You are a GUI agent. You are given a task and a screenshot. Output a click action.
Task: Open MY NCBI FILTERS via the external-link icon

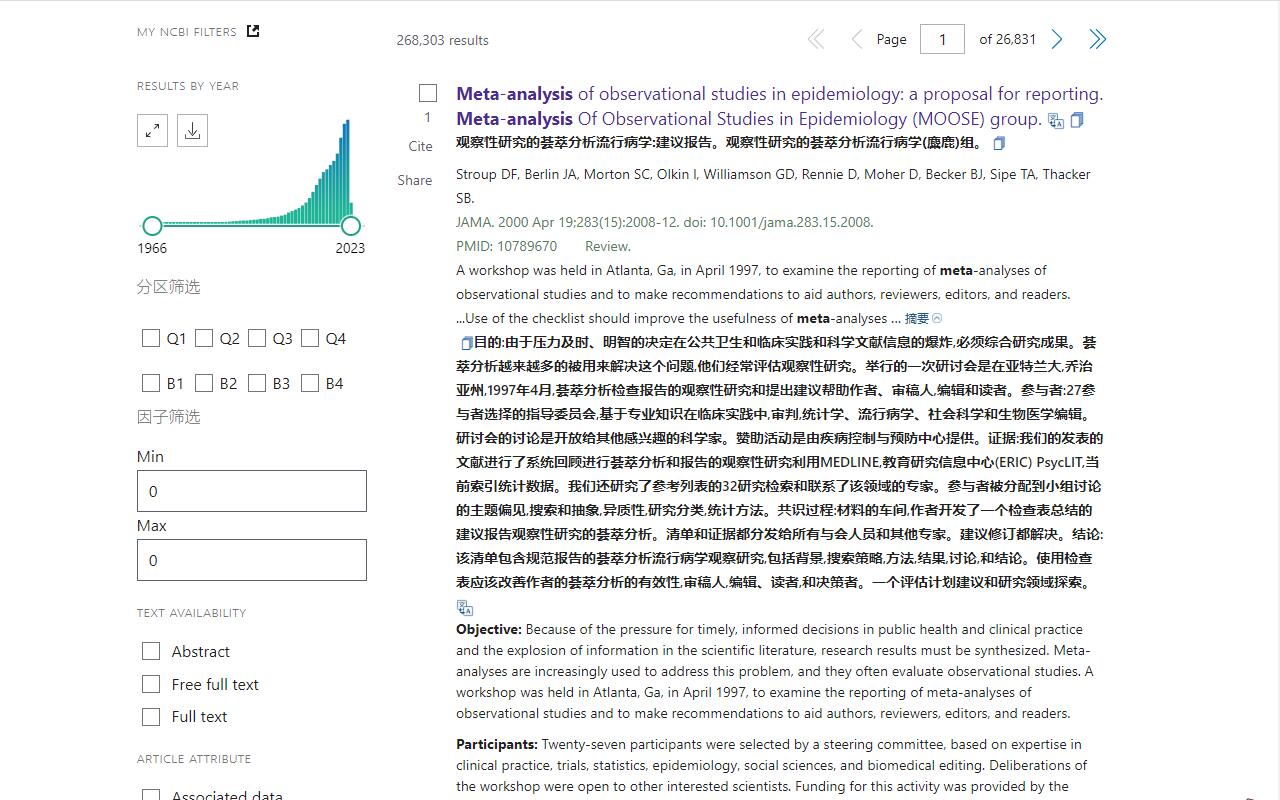[251, 31]
